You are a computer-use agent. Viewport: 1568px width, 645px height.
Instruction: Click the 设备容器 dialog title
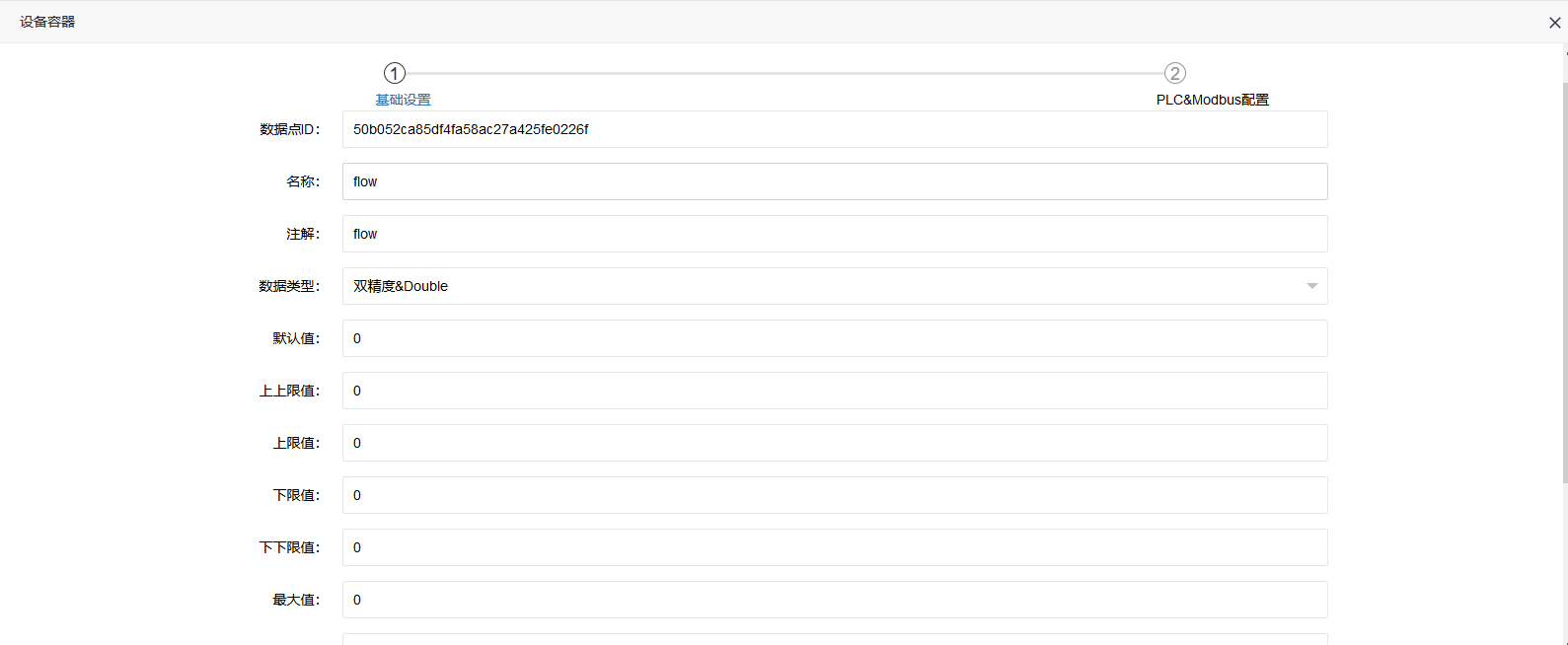point(47,22)
